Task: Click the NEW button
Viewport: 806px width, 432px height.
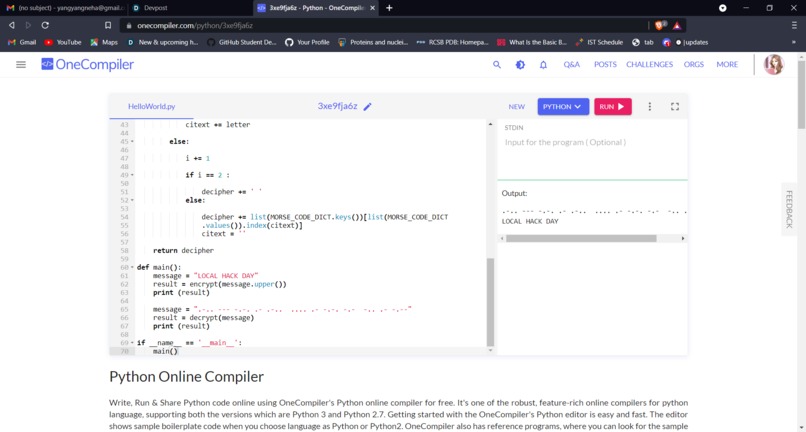Action: click(x=517, y=106)
